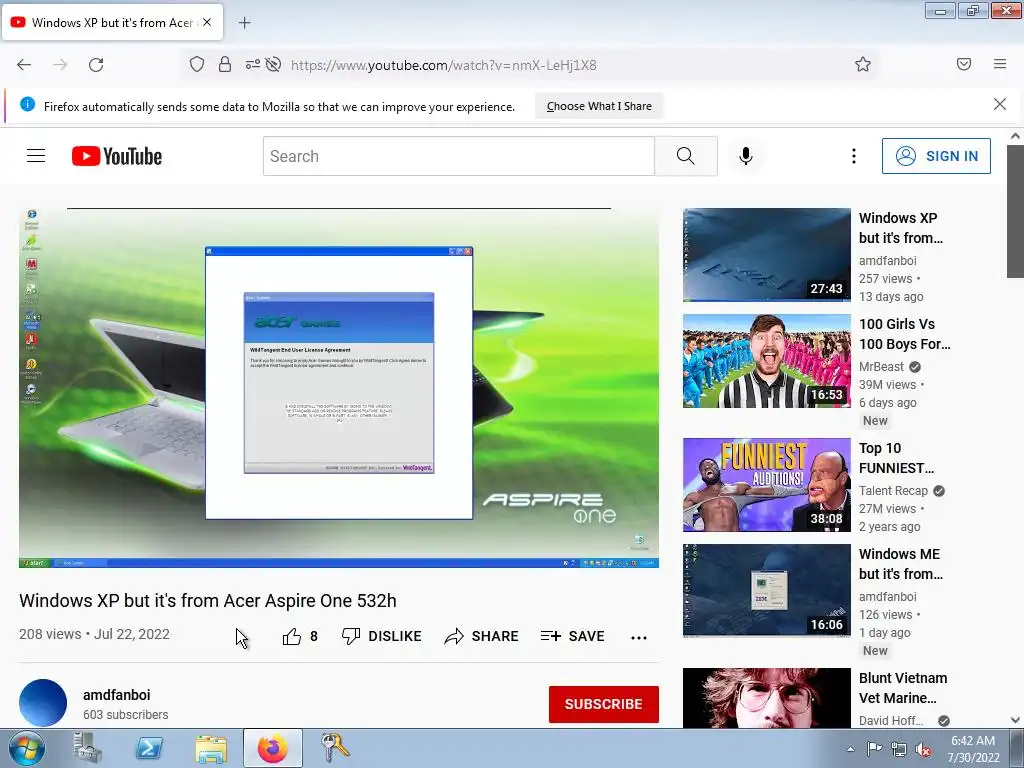Open the 27:43 Windows XP video thumbnail
Screen dimensions: 1024x768
(767, 255)
